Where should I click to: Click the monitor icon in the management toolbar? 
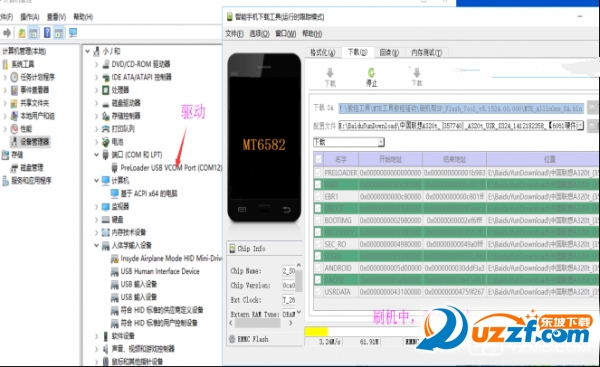pos(73,33)
